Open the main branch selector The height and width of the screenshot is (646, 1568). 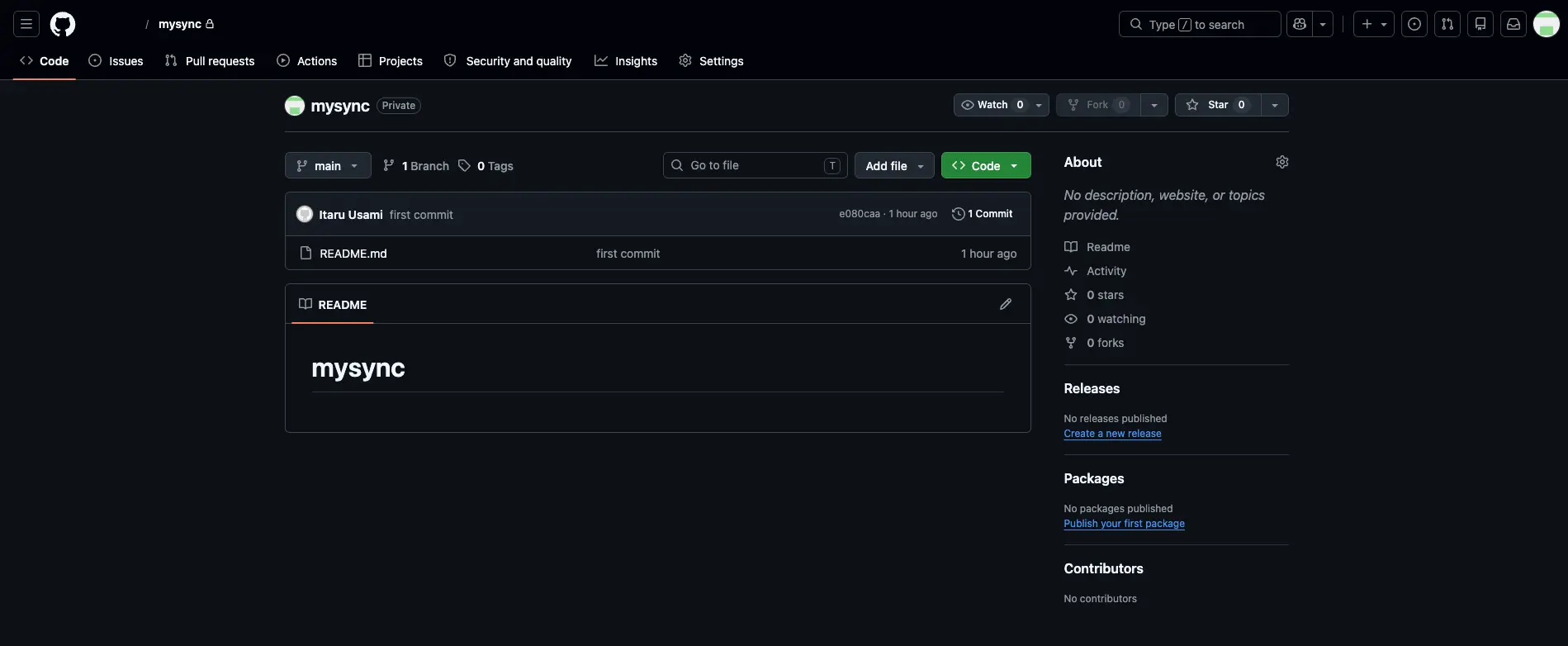pyautogui.click(x=328, y=165)
